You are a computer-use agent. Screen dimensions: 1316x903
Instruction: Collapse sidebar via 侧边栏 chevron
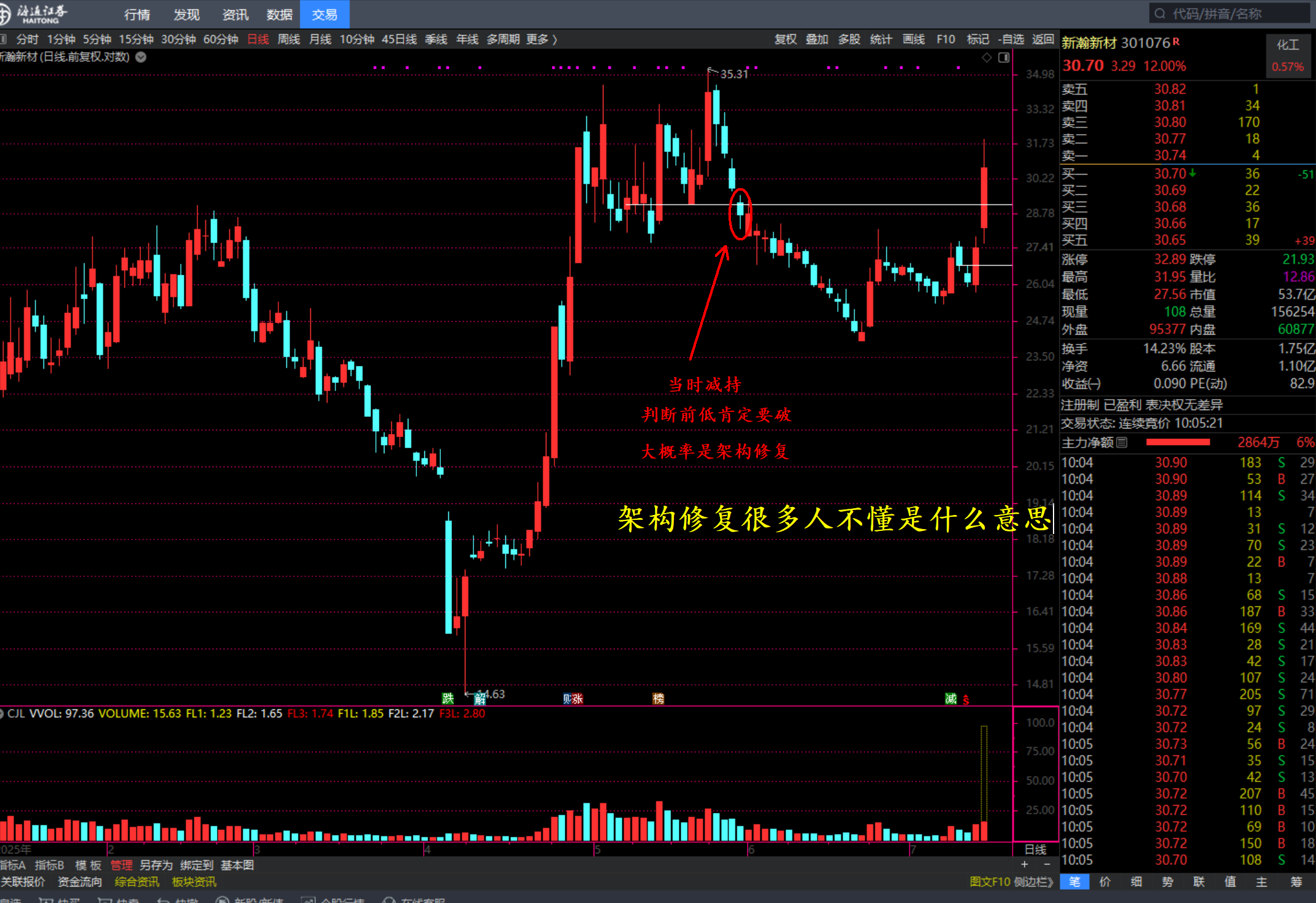pos(1033,882)
